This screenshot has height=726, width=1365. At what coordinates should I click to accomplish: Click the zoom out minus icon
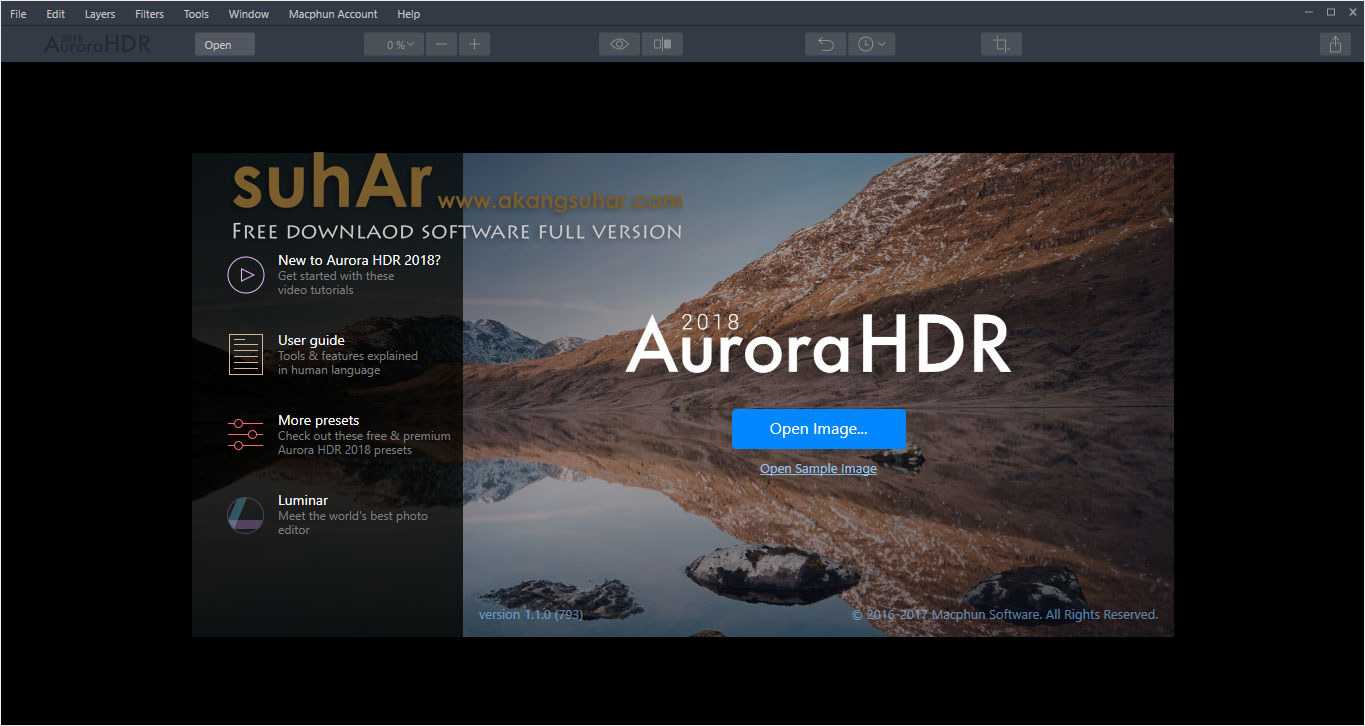coord(441,45)
